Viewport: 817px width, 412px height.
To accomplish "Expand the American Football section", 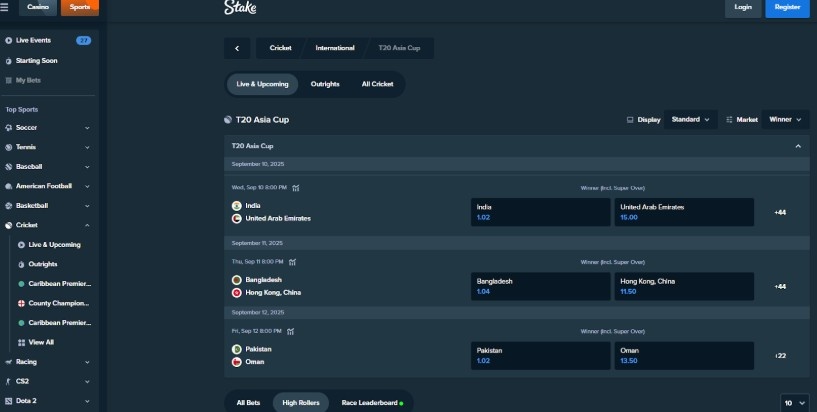I will pos(87,186).
